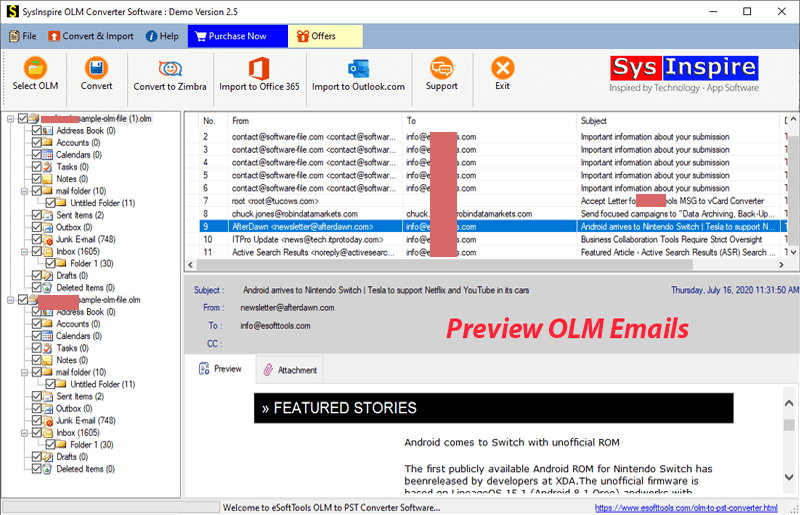Click the Convert to Zimbra icon

[170, 68]
